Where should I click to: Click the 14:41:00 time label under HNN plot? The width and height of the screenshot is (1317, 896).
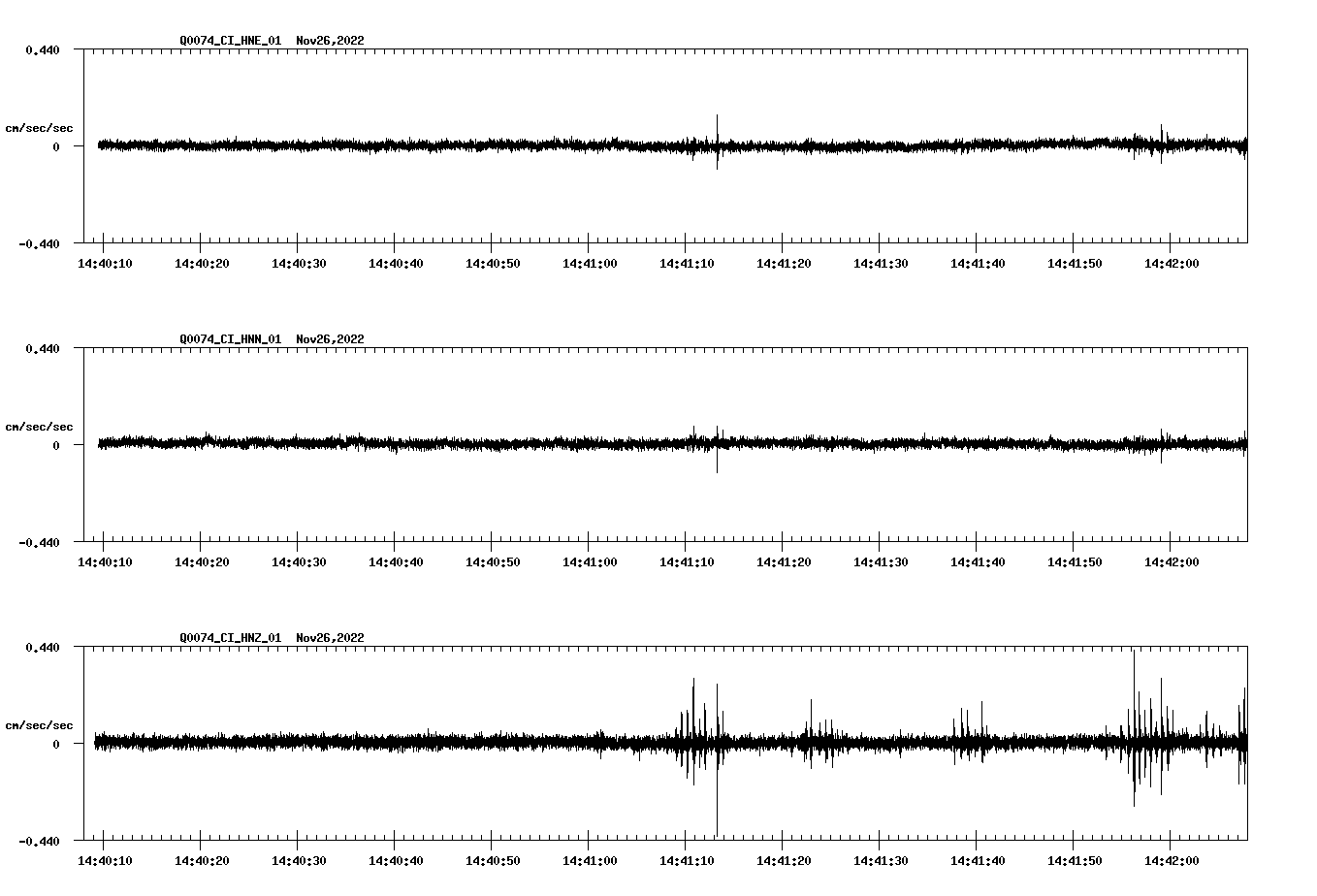[x=590, y=562]
